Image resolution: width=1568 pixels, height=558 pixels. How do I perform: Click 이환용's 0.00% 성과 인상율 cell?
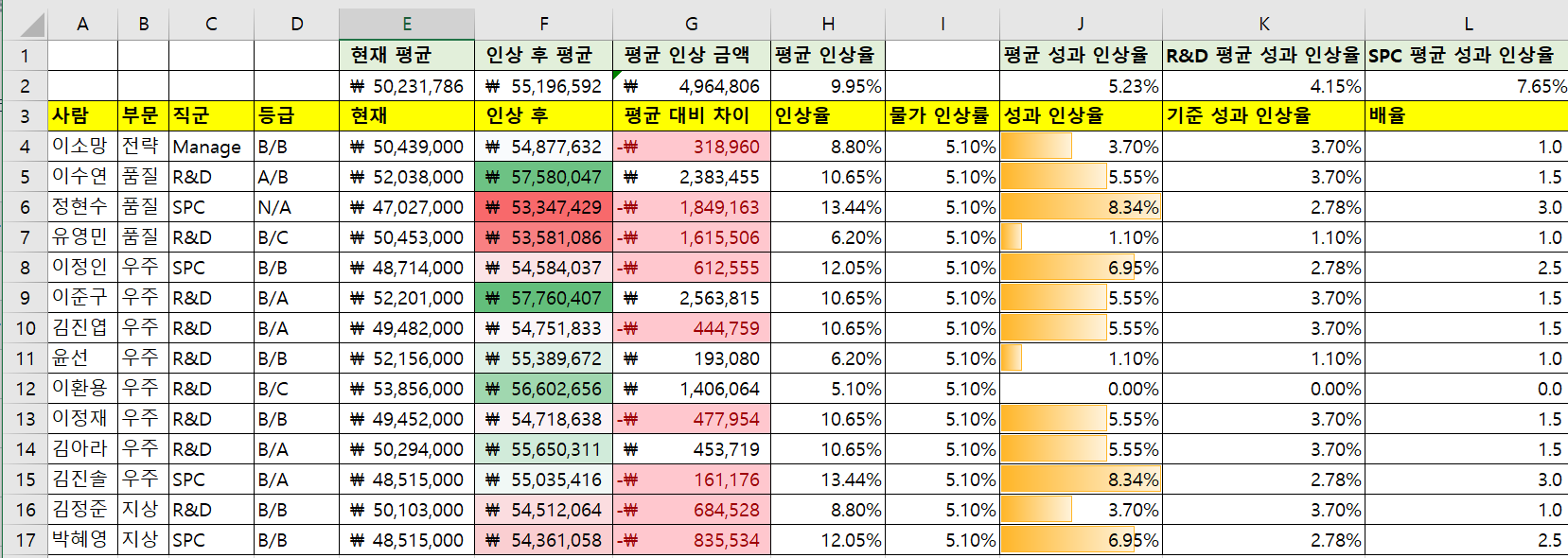click(1081, 389)
